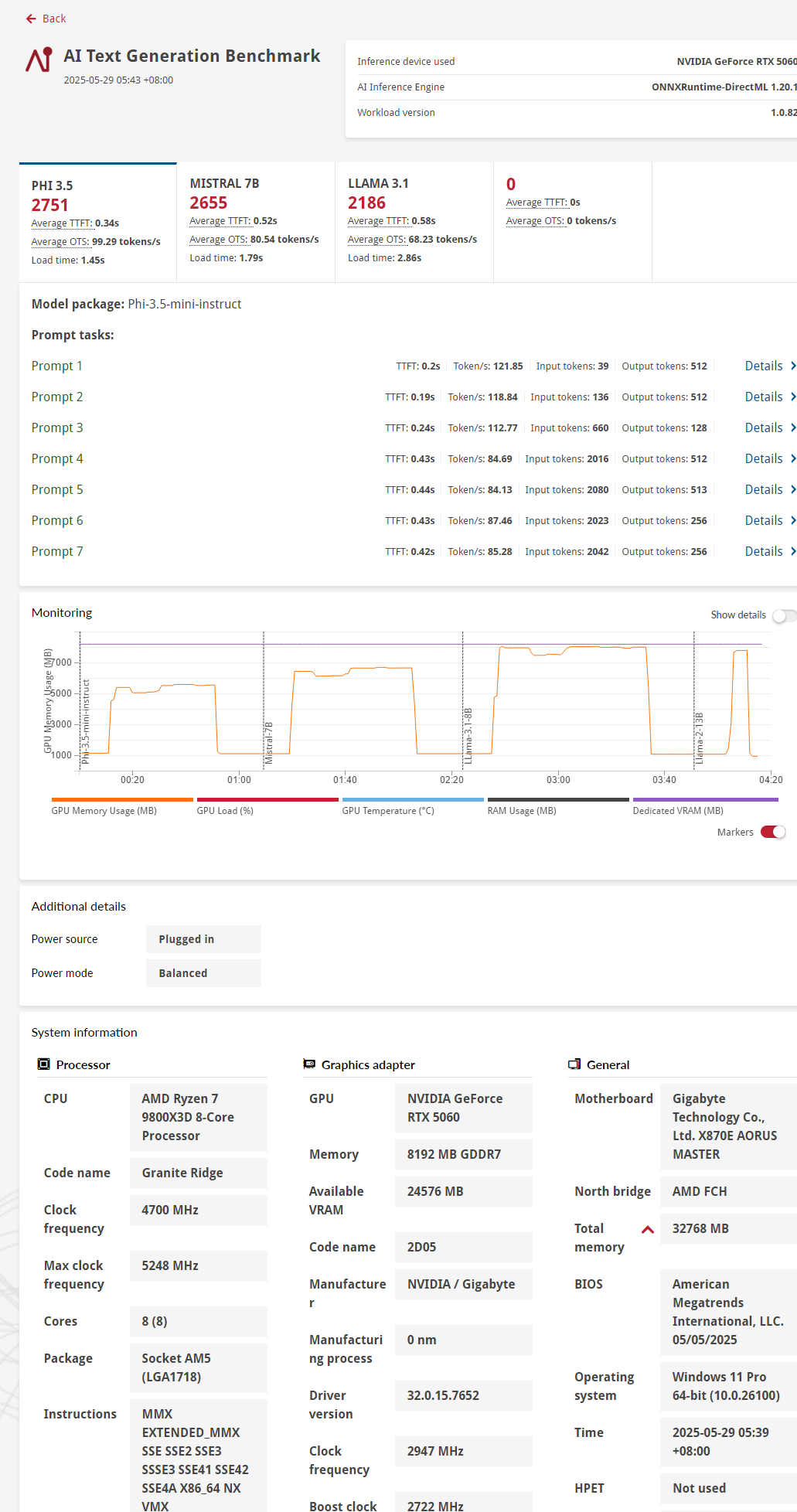Click the 32768 MB total memory value
This screenshot has height=1512, width=797.
pyautogui.click(x=728, y=1228)
